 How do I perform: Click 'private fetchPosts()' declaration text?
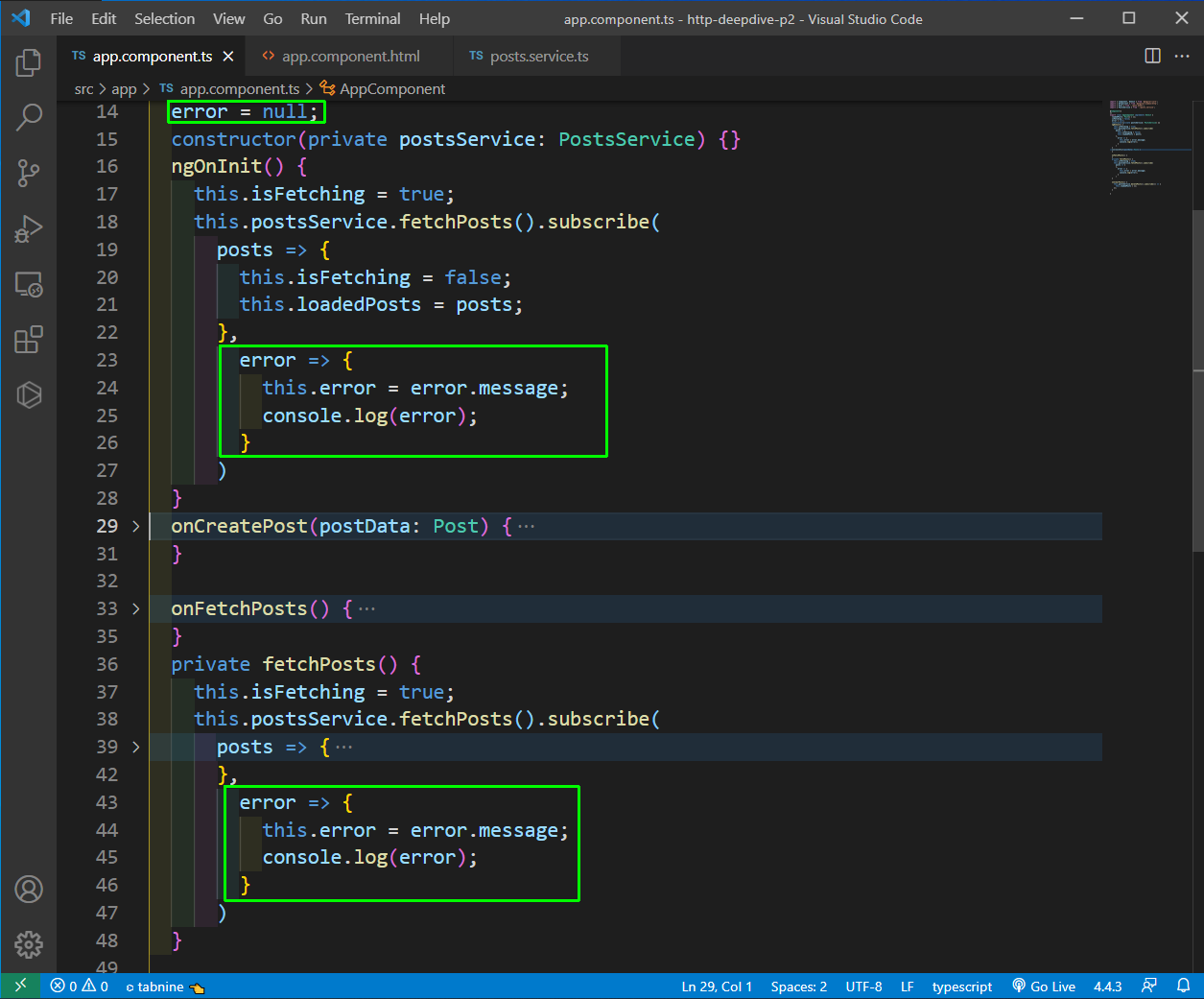pyautogui.click(x=284, y=664)
